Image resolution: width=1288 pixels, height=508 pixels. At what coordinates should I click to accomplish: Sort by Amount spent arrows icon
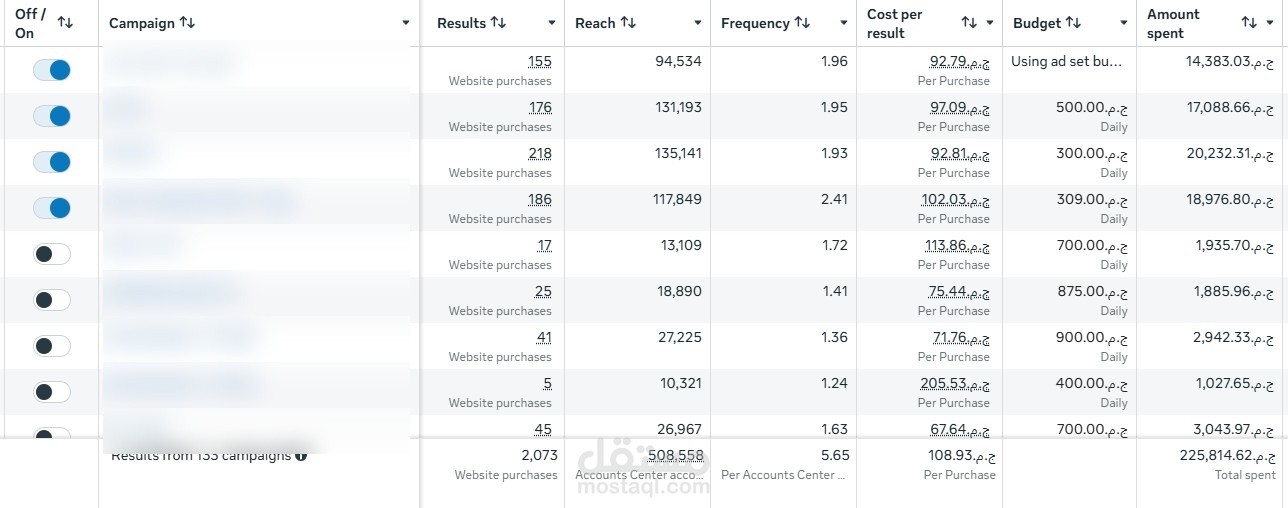point(1249,23)
